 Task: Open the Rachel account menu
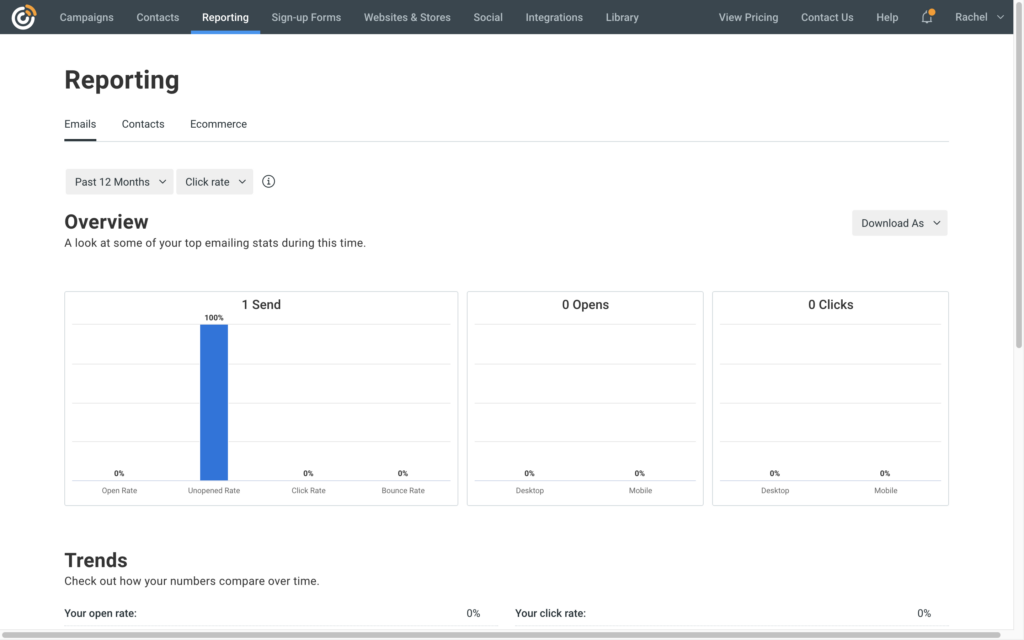979,17
